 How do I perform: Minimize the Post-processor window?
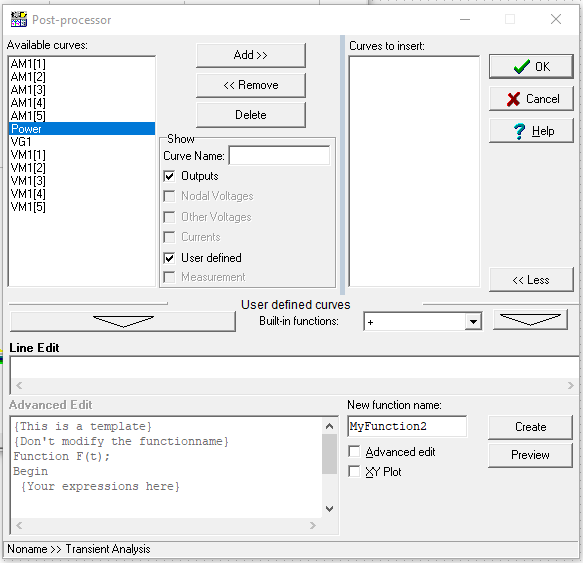tap(465, 19)
